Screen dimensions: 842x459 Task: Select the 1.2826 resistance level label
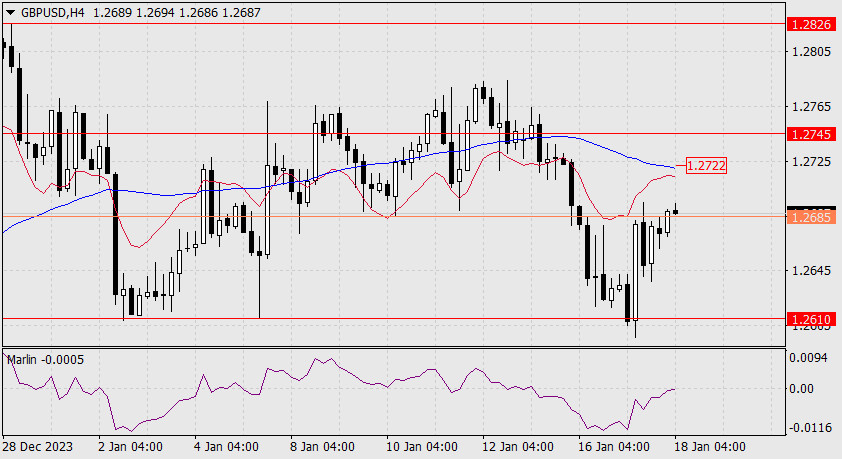tap(811, 24)
